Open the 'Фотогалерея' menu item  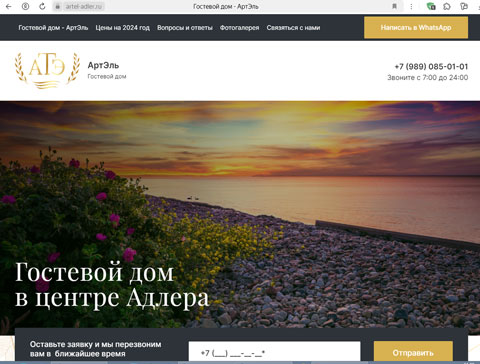(239, 28)
